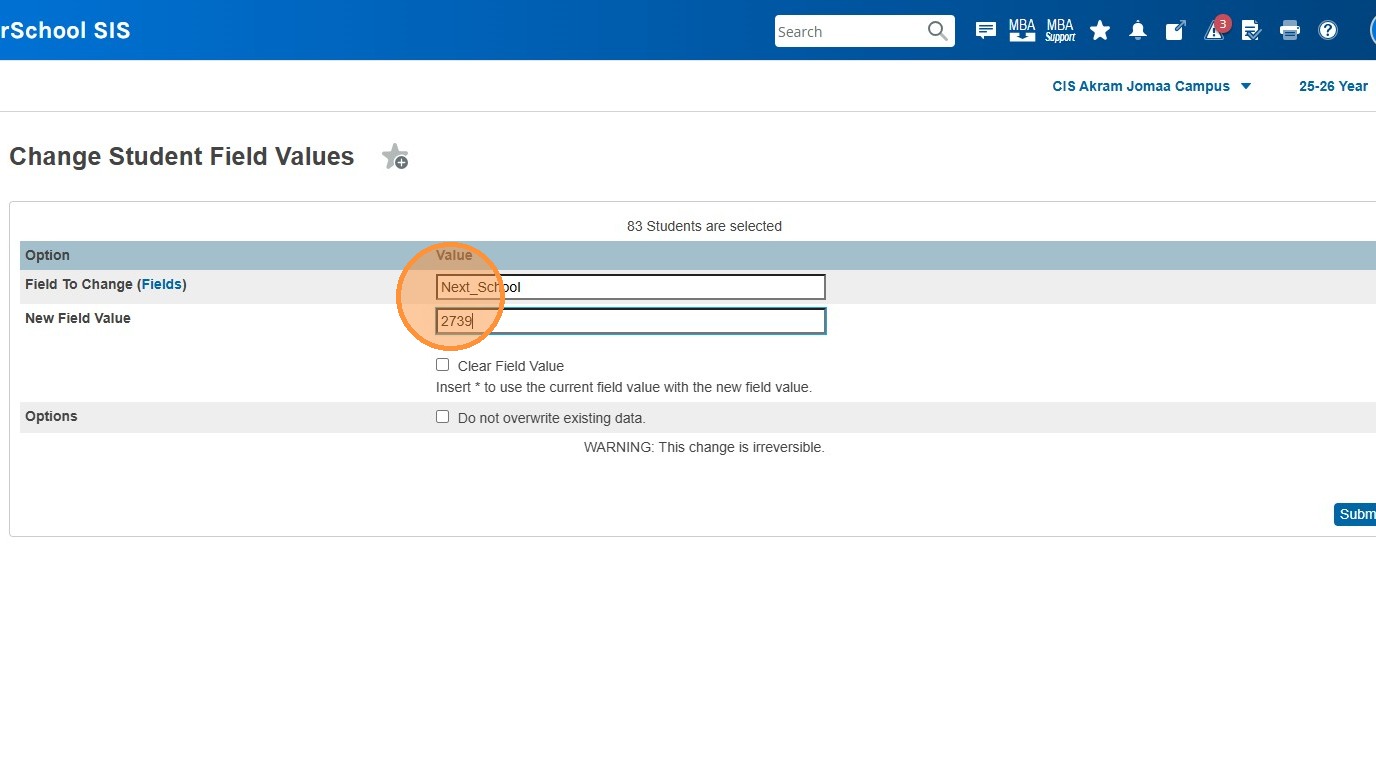Open the MBA Support icon
This screenshot has width=1376, height=769.
coord(1060,31)
